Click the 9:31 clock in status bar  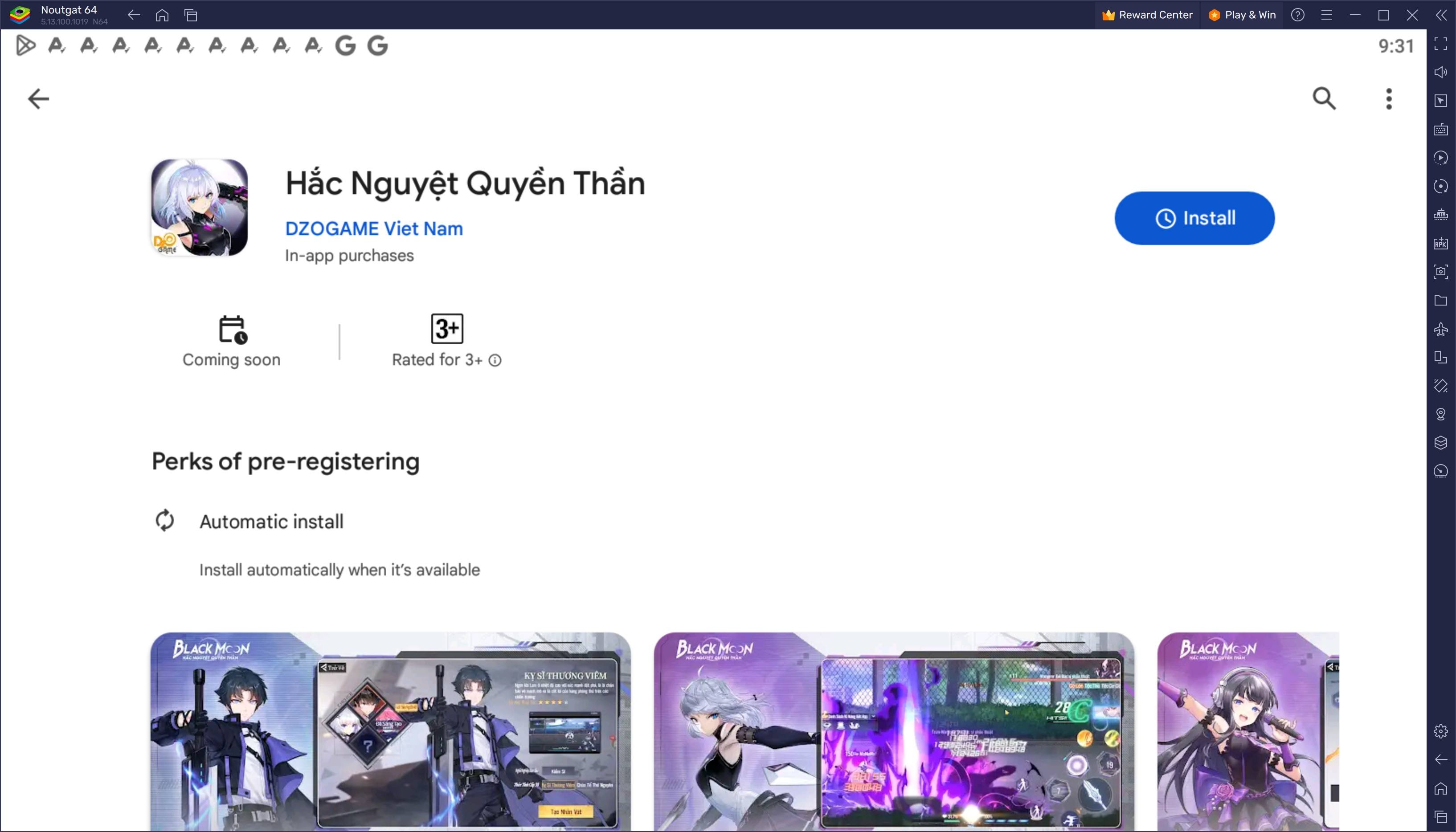1396,46
